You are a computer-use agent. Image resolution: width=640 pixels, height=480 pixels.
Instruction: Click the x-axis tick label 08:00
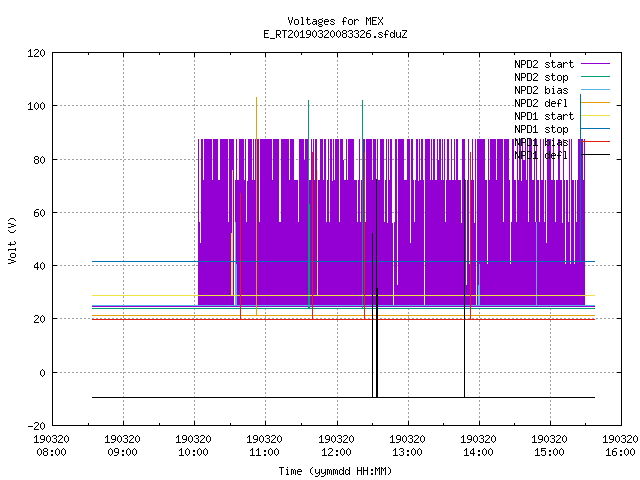(x=51, y=452)
